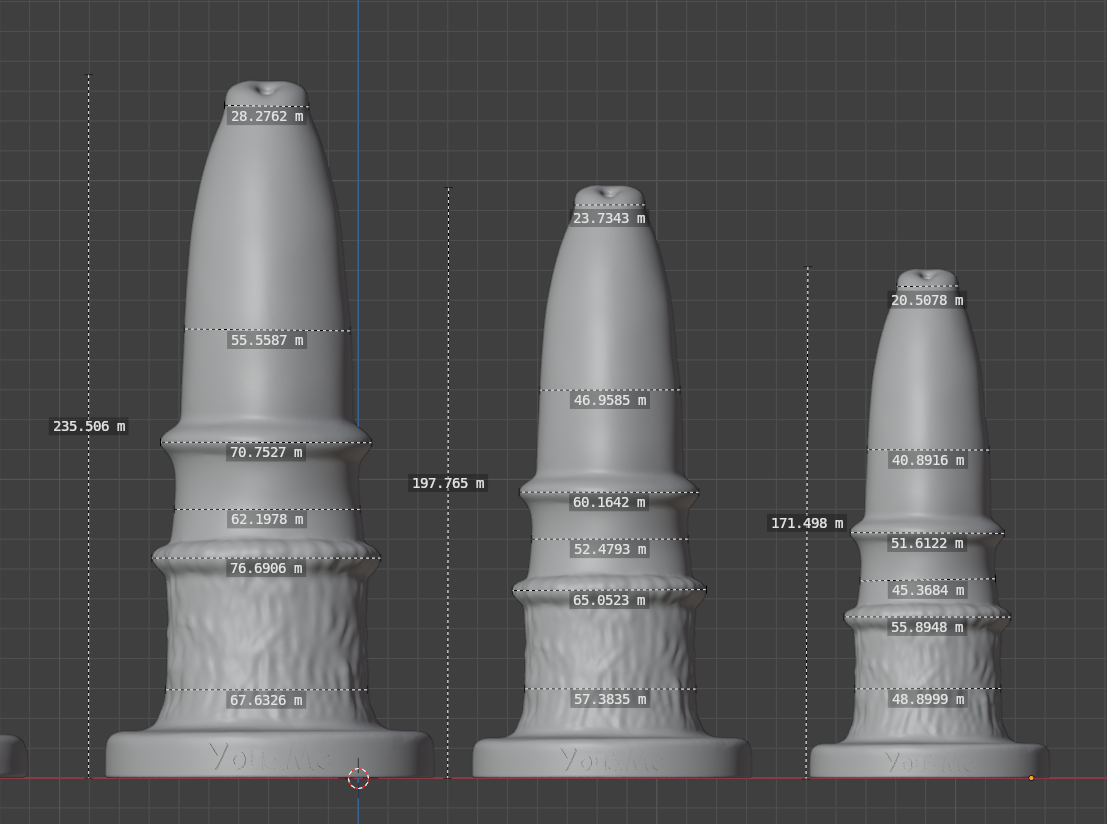The image size is (1107, 824).
Task: Click the 57.3835 m measurement label
Action: [x=609, y=699]
